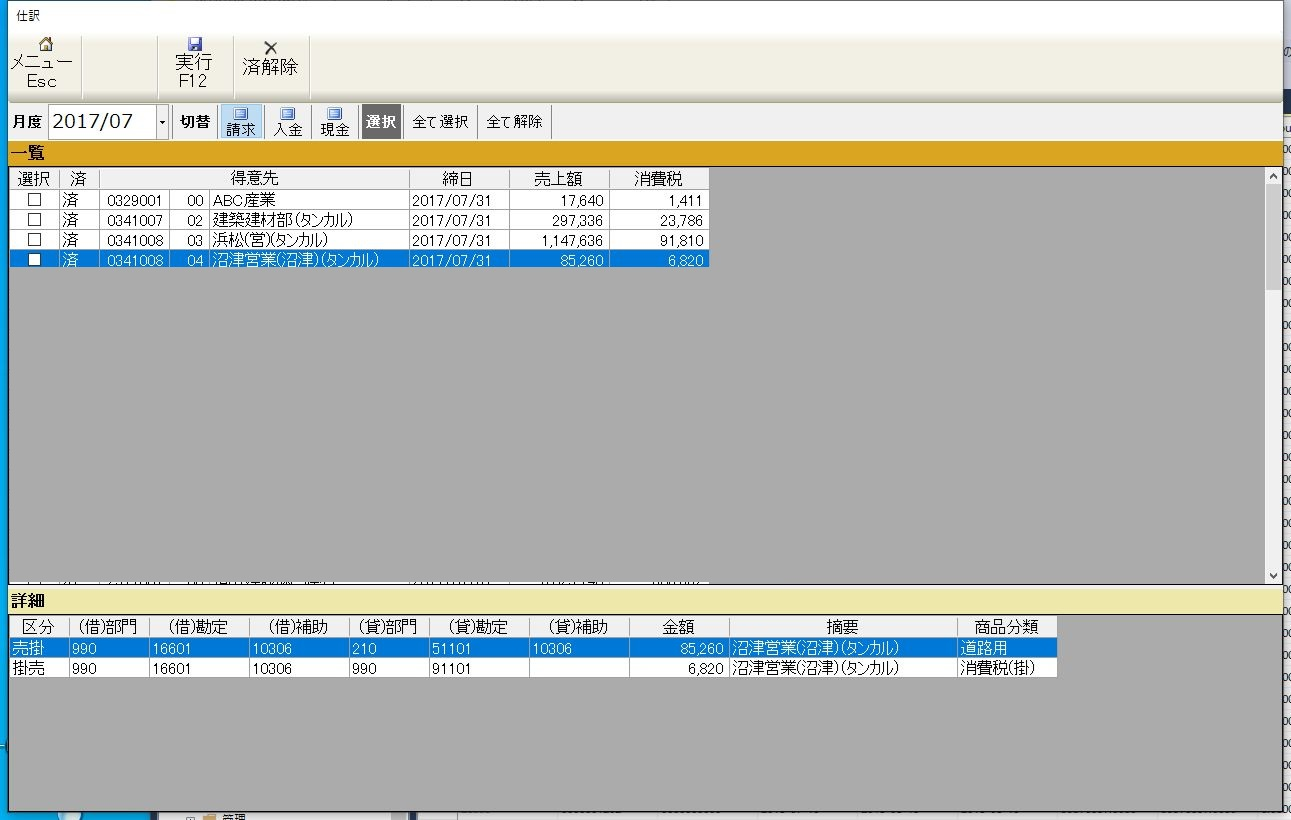Screen dimensions: 1291x820
Task: Select the 現金 toggle icon
Action: tap(335, 114)
